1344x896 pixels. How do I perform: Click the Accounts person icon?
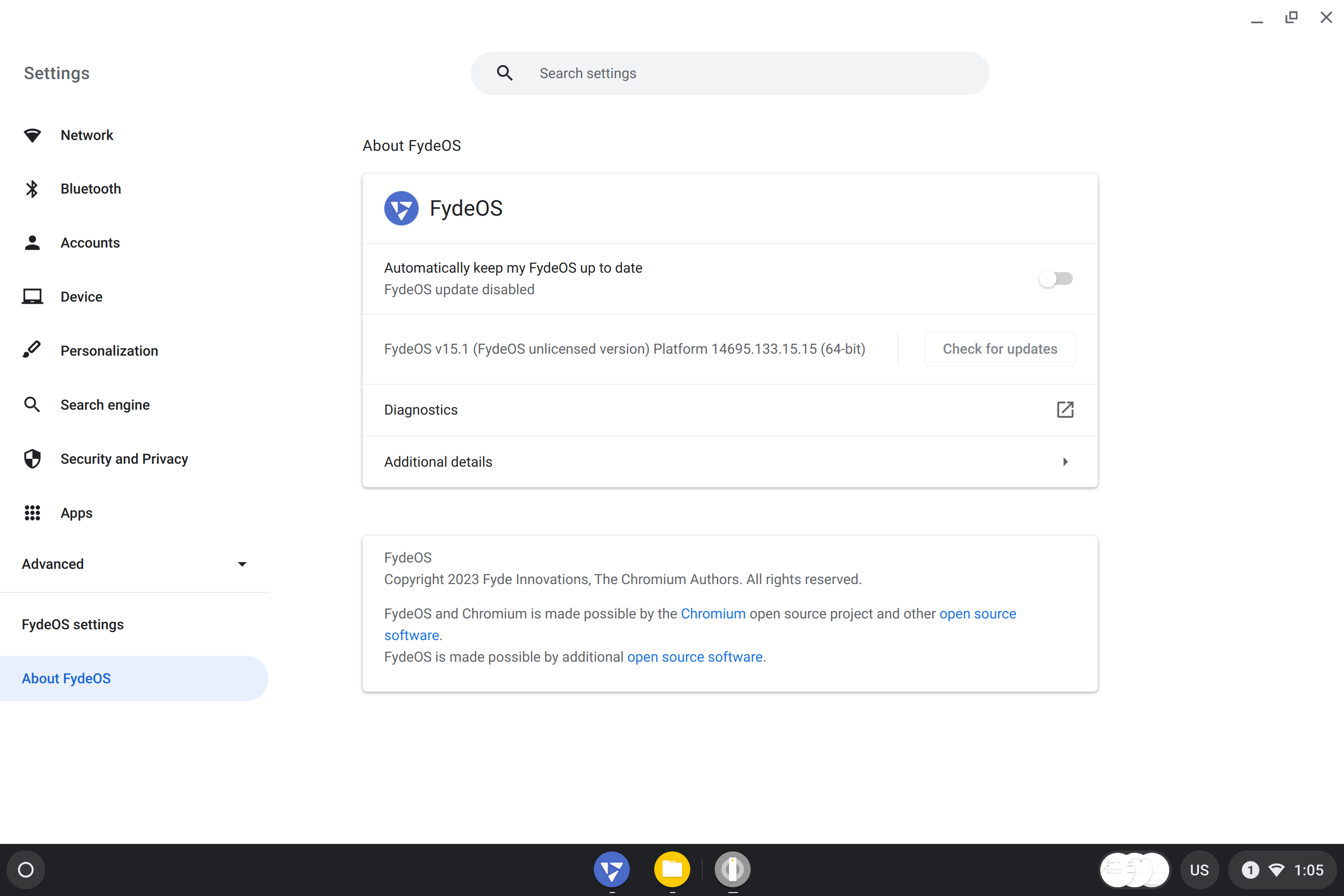(x=32, y=243)
